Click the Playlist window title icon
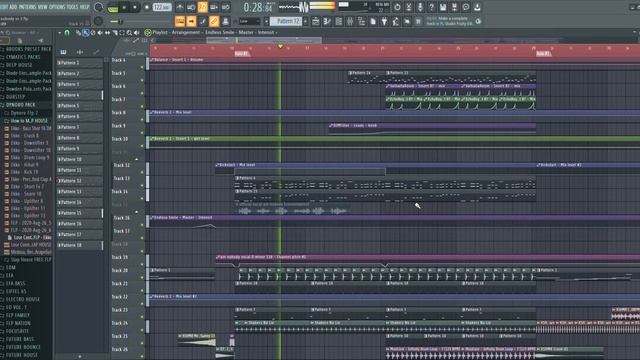 click(x=148, y=33)
